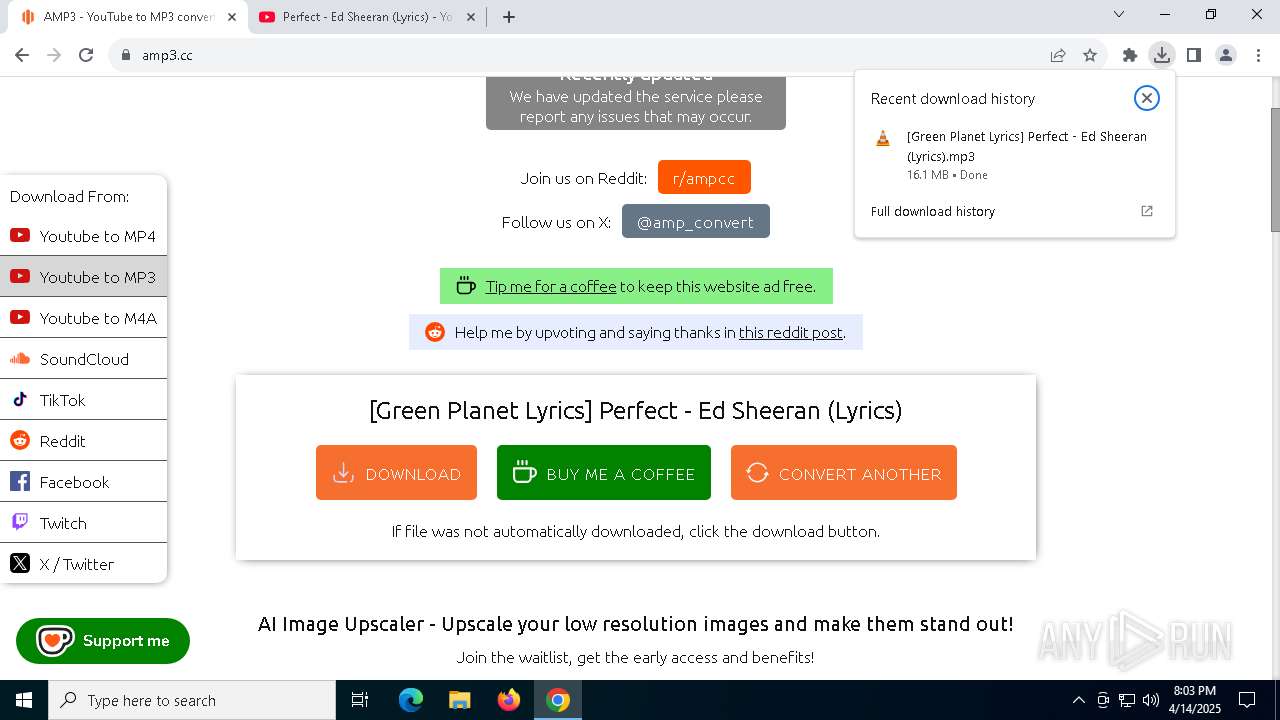Click the VLC icon of downloaded file
1280x720 pixels.
point(883,139)
